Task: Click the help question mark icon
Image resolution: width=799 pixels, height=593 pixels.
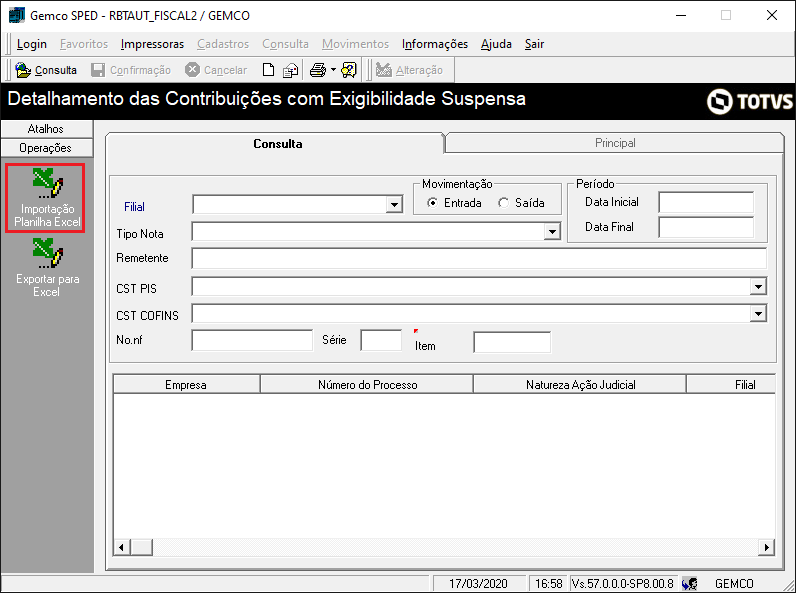Action: pyautogui.click(x=349, y=70)
